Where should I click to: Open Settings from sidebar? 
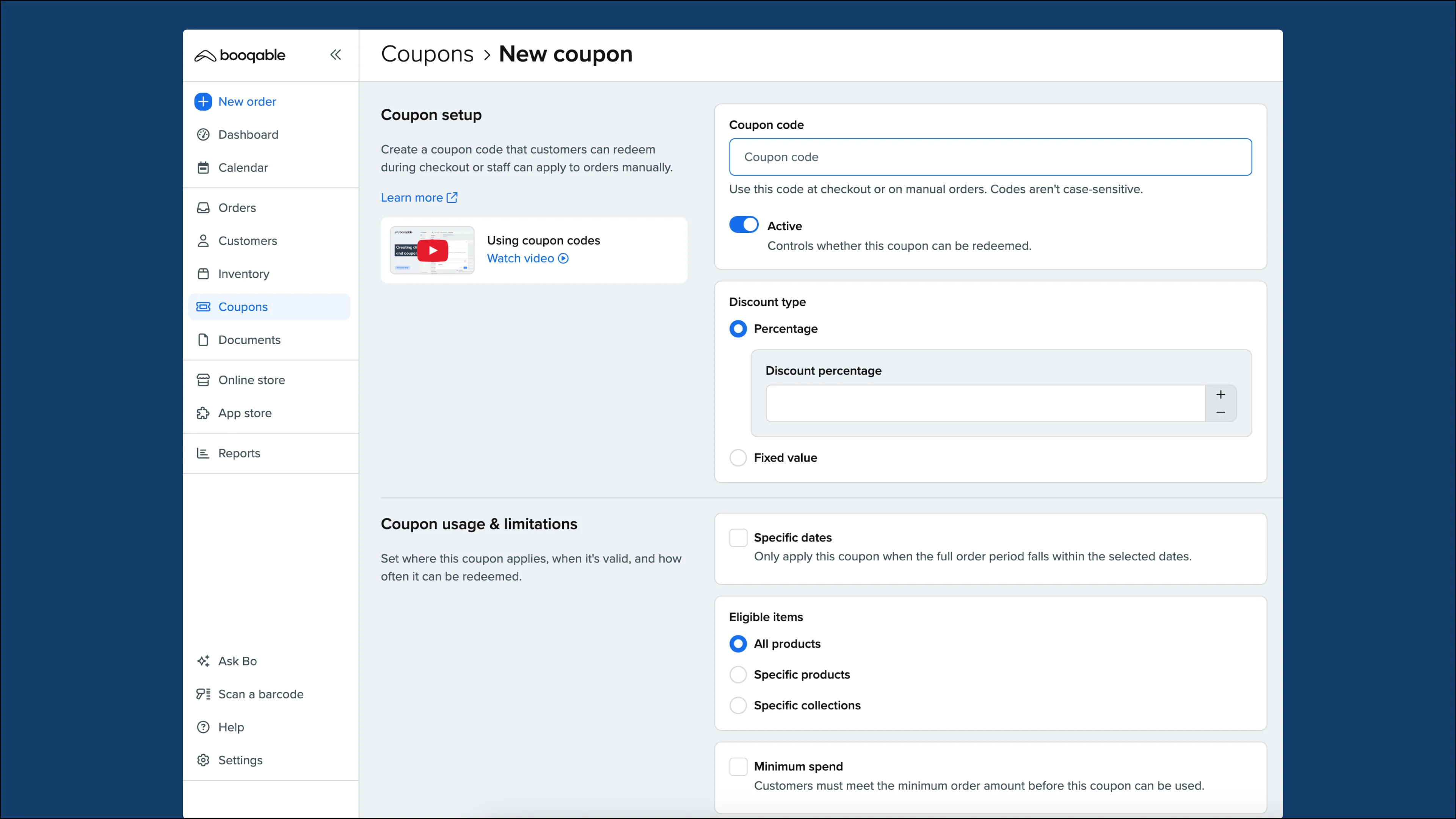(240, 760)
